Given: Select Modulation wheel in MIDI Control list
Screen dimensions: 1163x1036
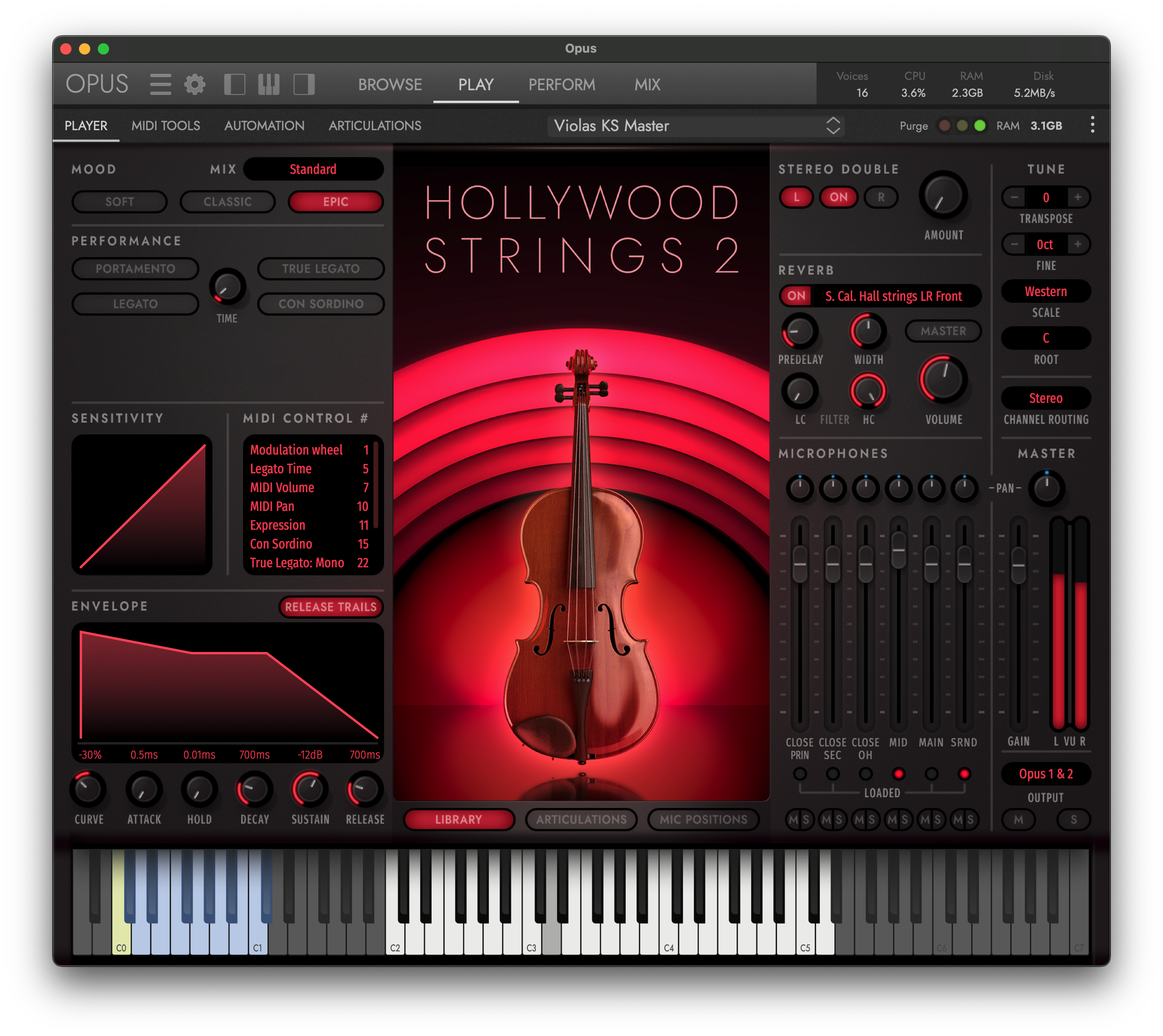Looking at the screenshot, I should tap(309, 450).
